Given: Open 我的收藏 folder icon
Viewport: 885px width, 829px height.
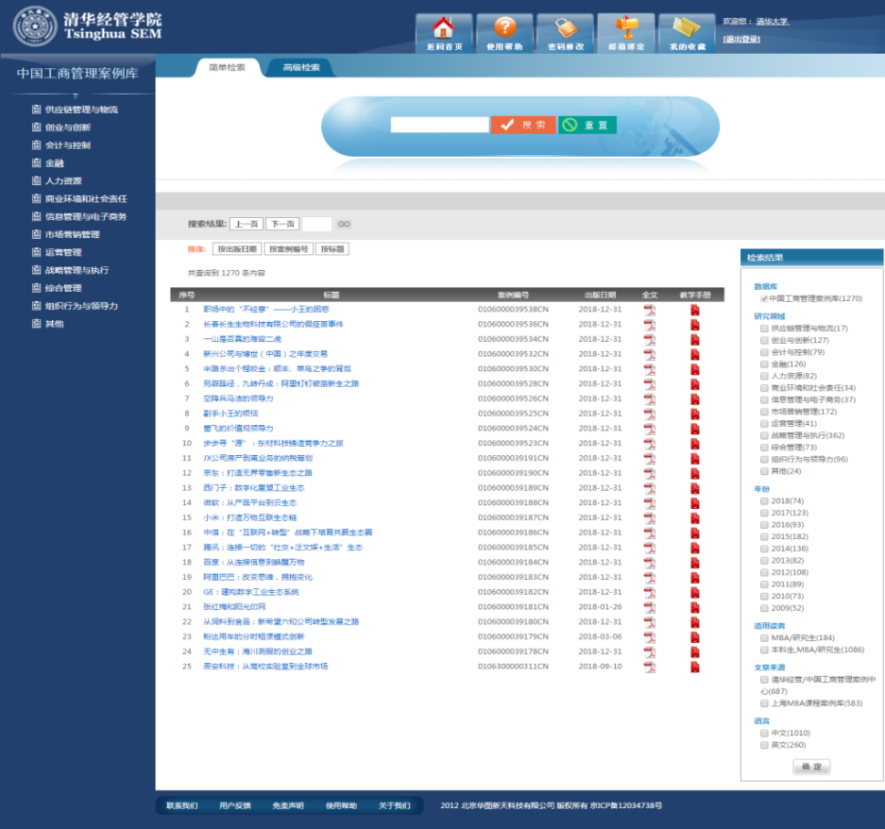Looking at the screenshot, I should pos(687,33).
